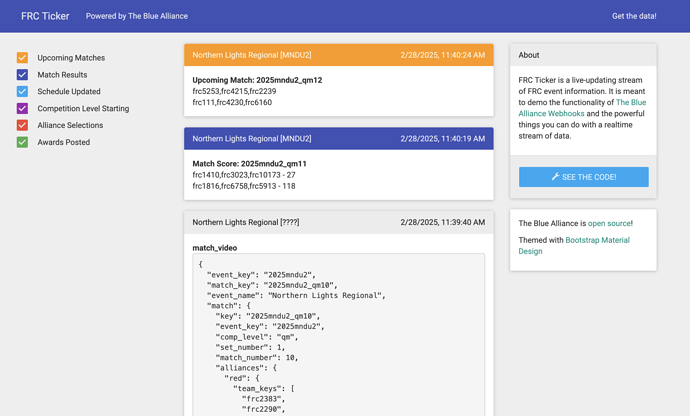This screenshot has width=690, height=416.
Task: Click the SEE THE CODE! button
Action: (584, 177)
